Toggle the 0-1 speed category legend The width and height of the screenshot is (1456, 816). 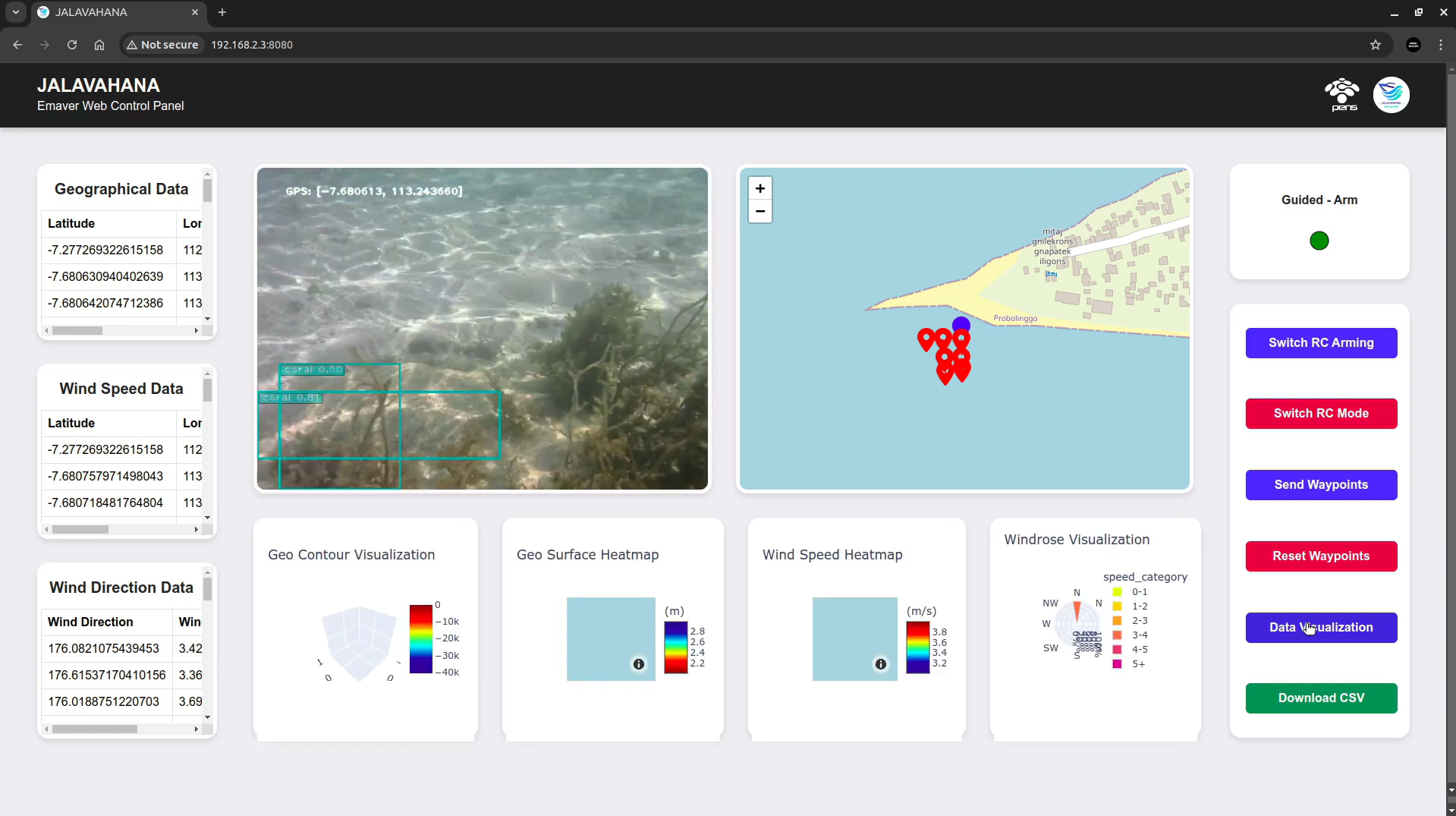tap(1131, 592)
